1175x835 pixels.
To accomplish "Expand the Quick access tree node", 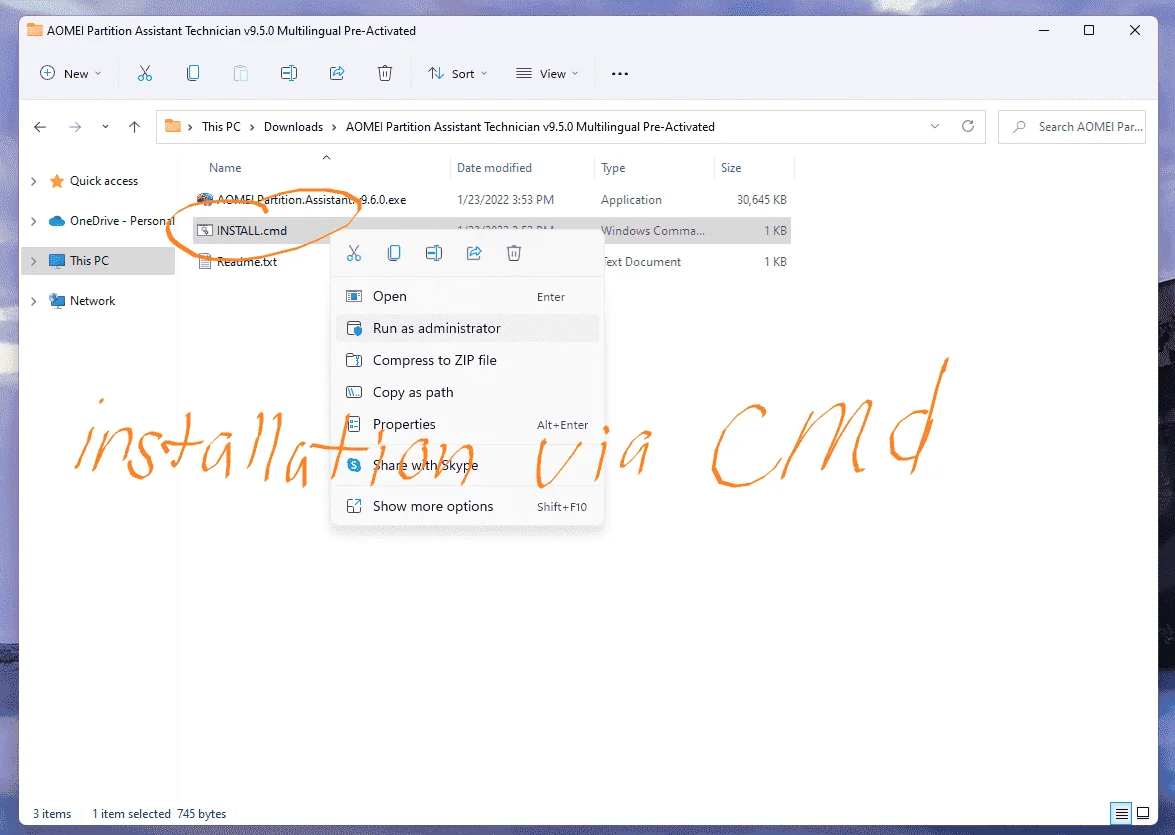I will pyautogui.click(x=33, y=181).
